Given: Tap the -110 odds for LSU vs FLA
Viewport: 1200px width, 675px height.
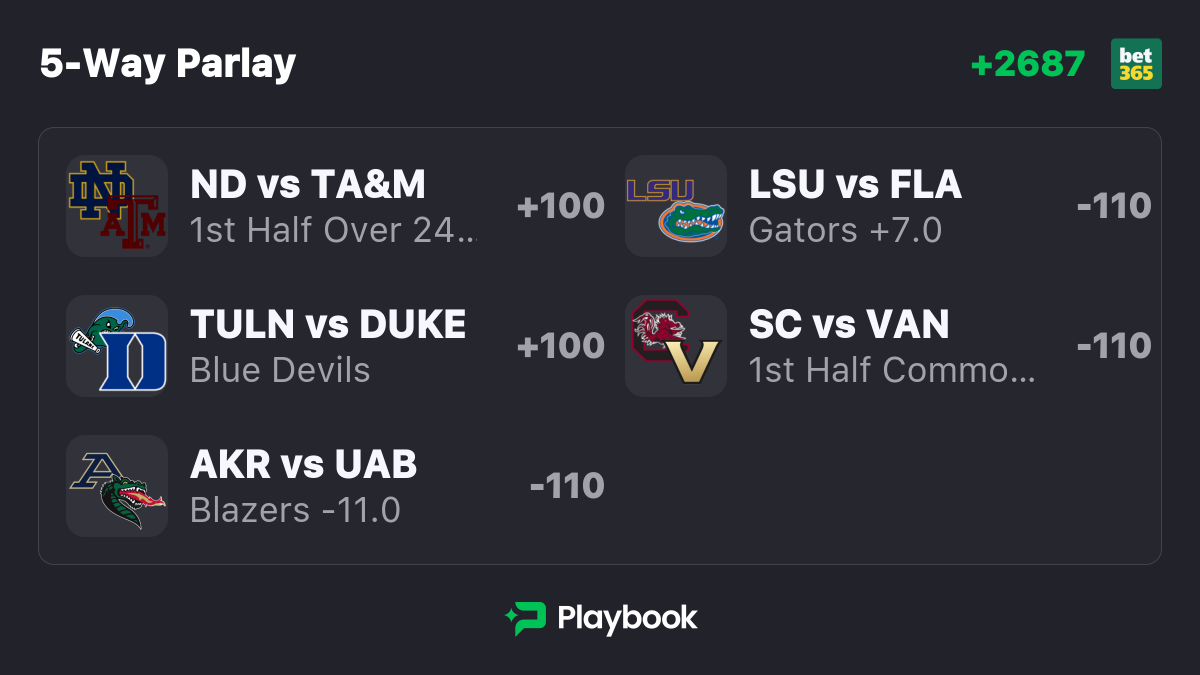Looking at the screenshot, I should [x=1114, y=206].
